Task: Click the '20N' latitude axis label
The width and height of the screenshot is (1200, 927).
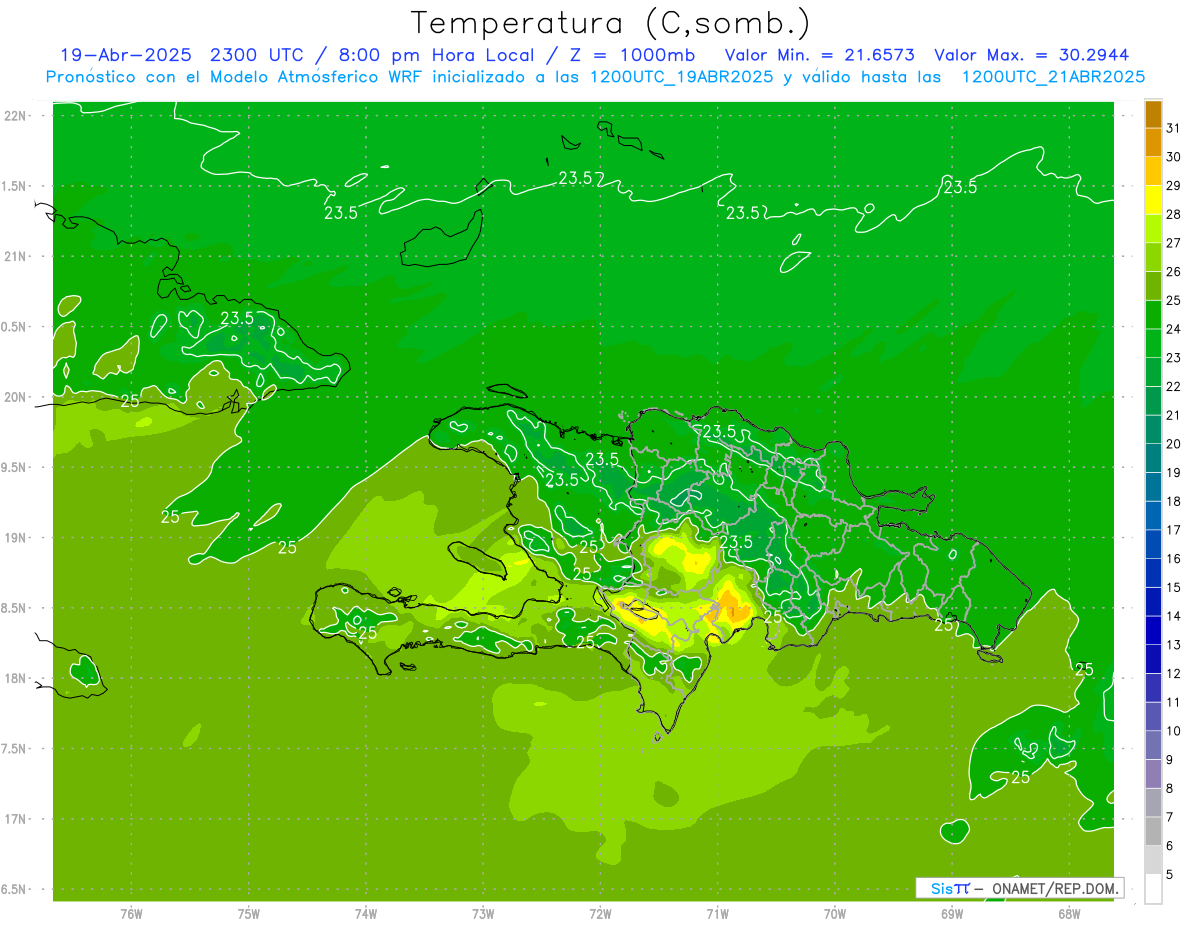Action: (16, 397)
